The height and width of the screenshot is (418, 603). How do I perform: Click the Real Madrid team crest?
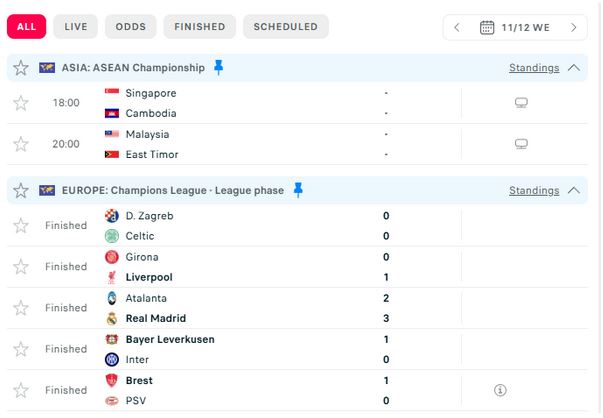(112, 318)
